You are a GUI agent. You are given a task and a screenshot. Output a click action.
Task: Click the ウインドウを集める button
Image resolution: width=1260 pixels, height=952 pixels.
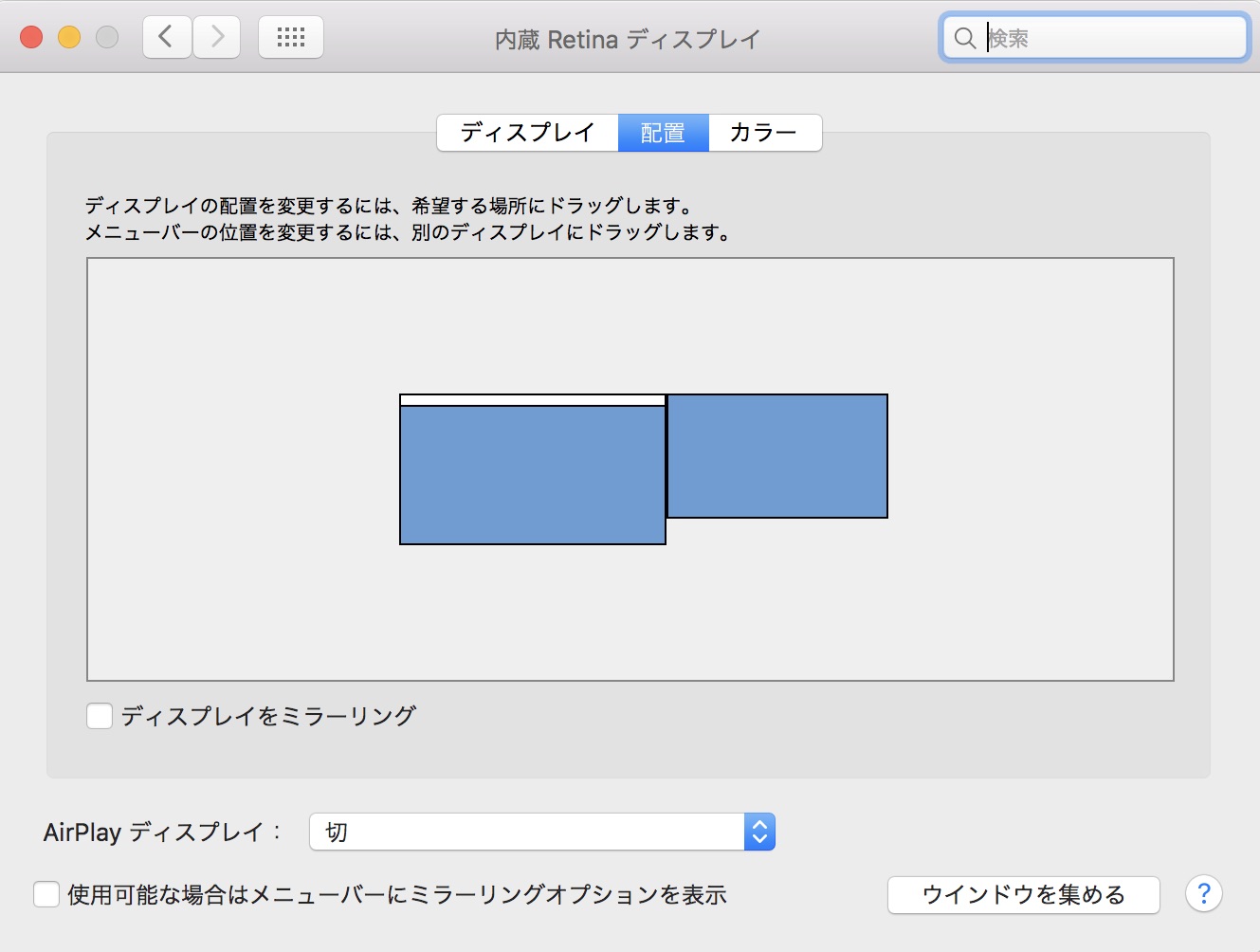1023,894
